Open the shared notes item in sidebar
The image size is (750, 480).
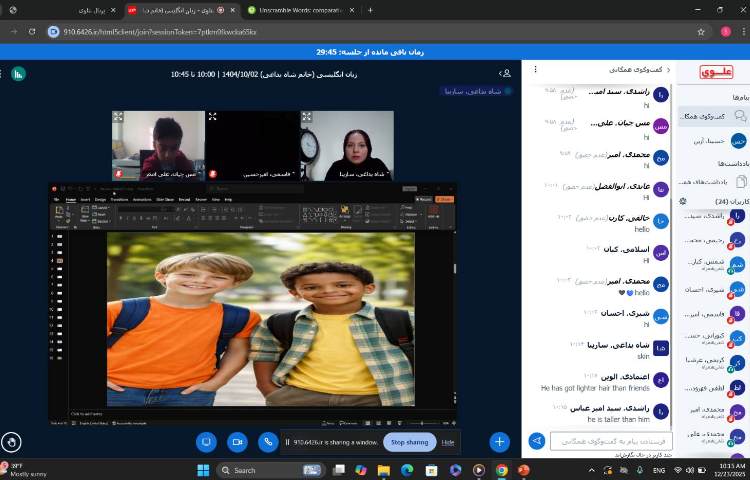point(711,181)
